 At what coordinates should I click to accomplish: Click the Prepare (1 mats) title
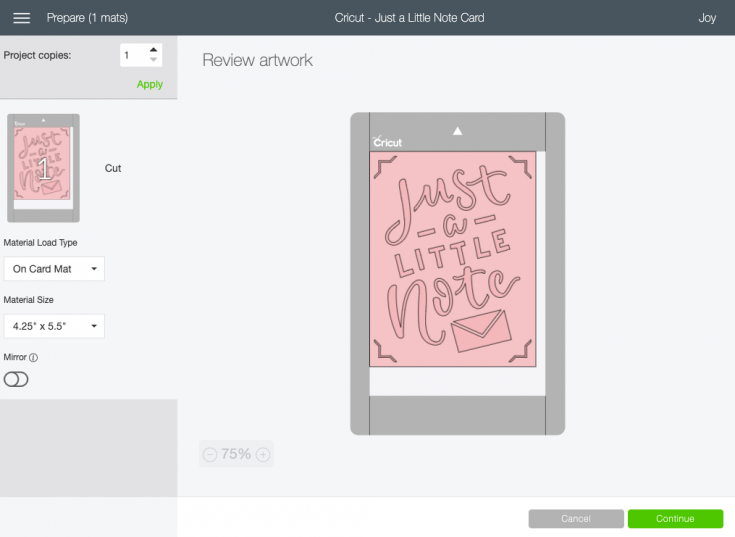click(x=87, y=18)
